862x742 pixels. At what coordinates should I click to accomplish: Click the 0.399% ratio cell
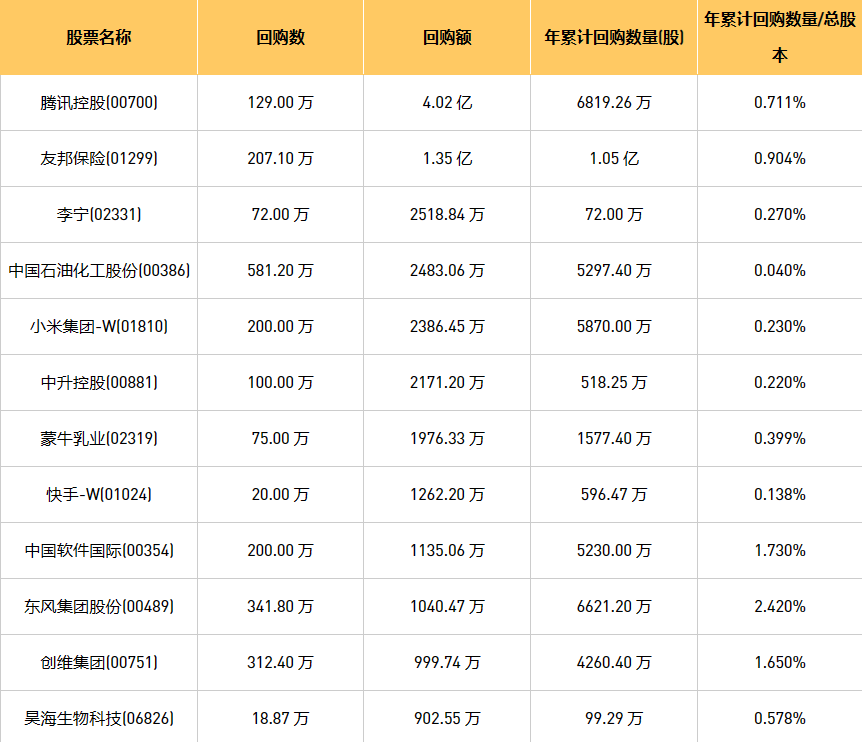pyautogui.click(x=780, y=439)
